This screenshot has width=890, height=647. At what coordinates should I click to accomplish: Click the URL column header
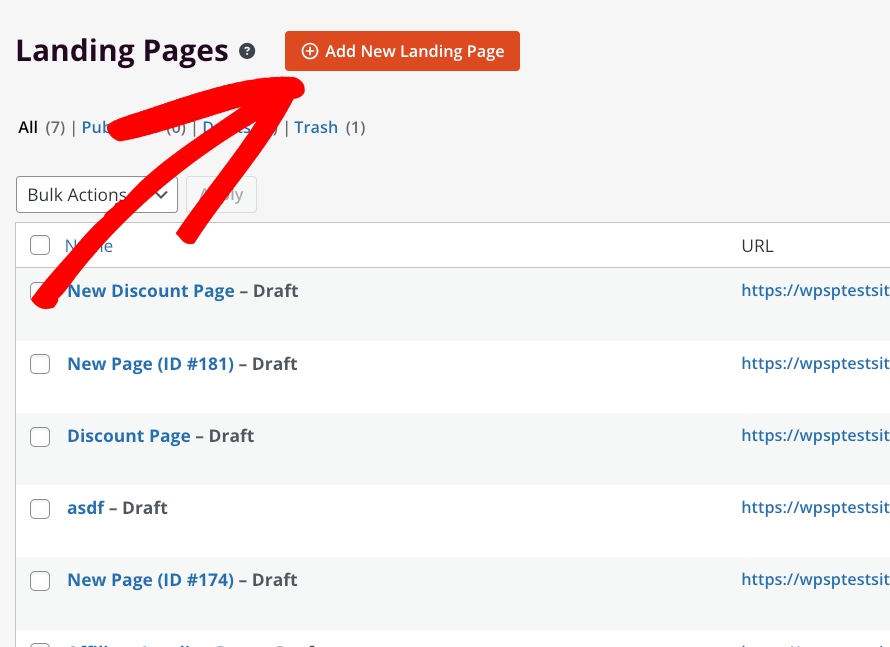pos(757,245)
